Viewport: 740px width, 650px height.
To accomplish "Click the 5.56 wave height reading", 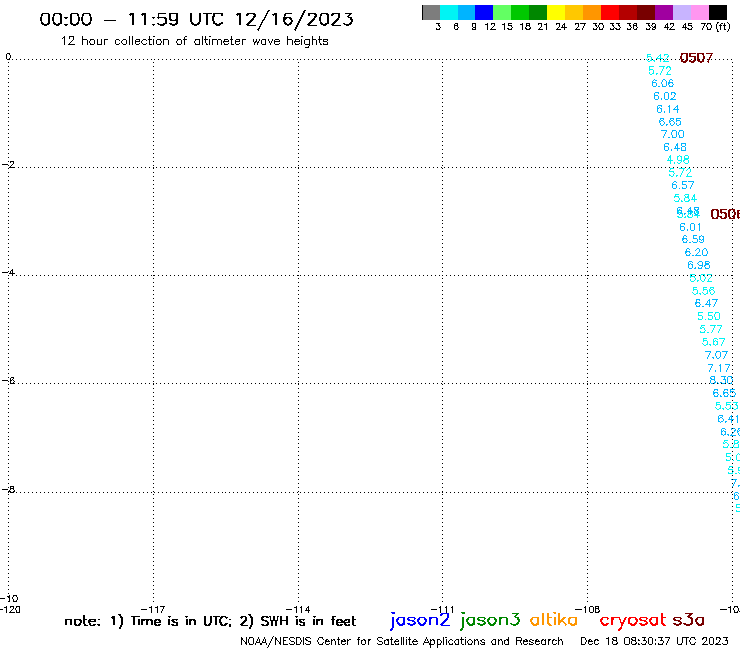I will [x=704, y=291].
